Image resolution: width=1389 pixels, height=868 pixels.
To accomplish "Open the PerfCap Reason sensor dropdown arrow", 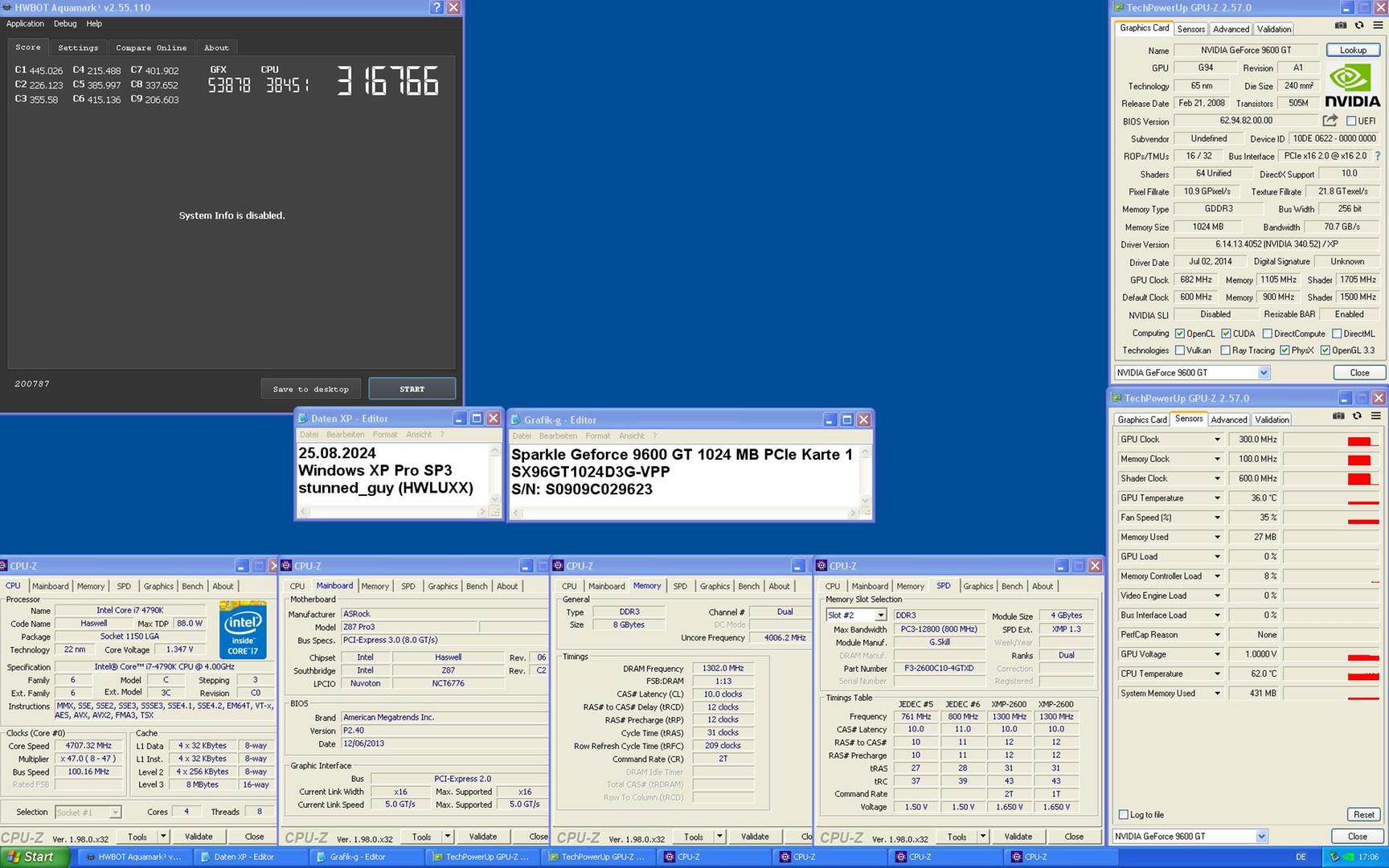I will point(1217,635).
